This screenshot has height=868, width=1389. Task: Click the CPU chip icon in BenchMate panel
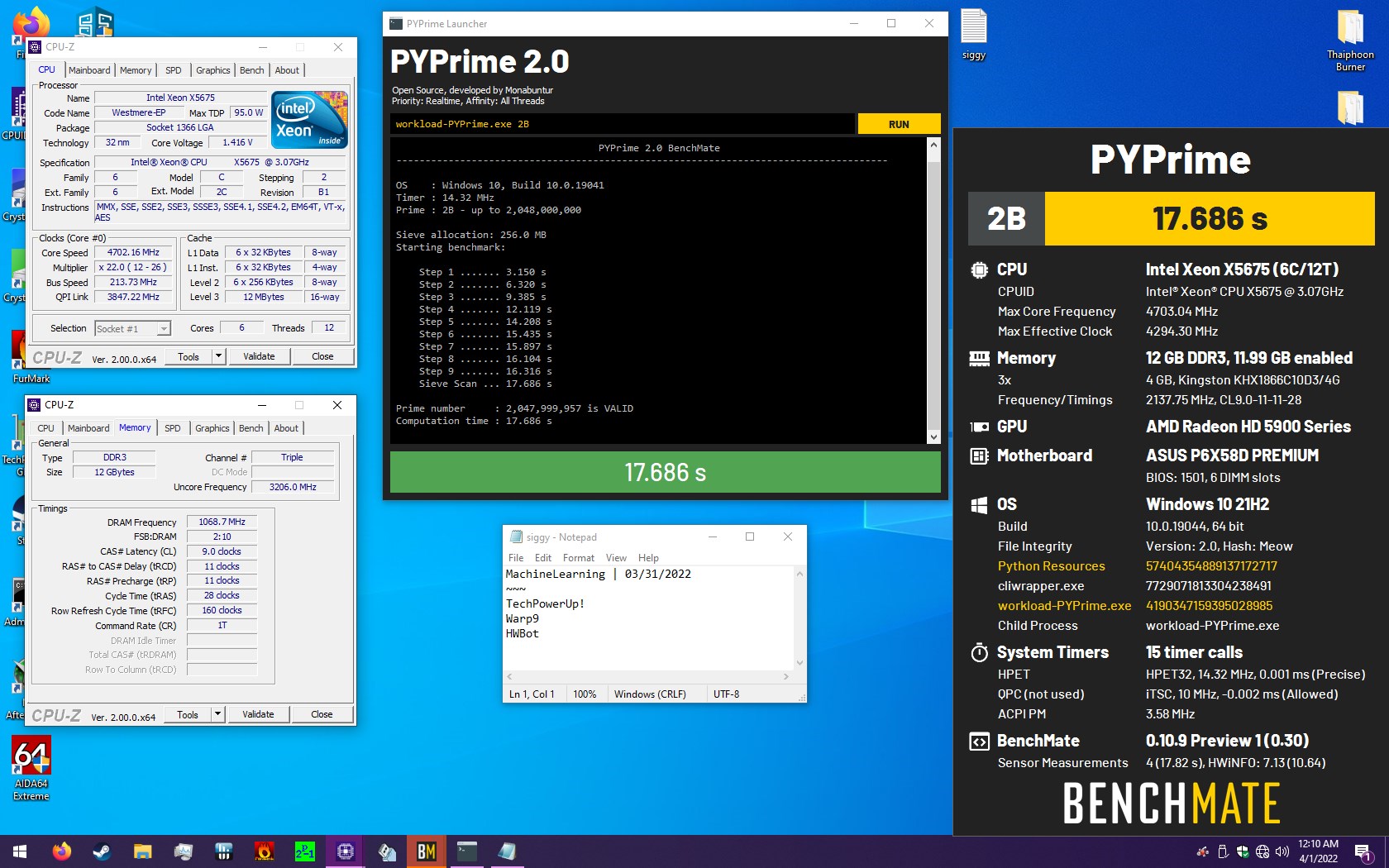[979, 269]
